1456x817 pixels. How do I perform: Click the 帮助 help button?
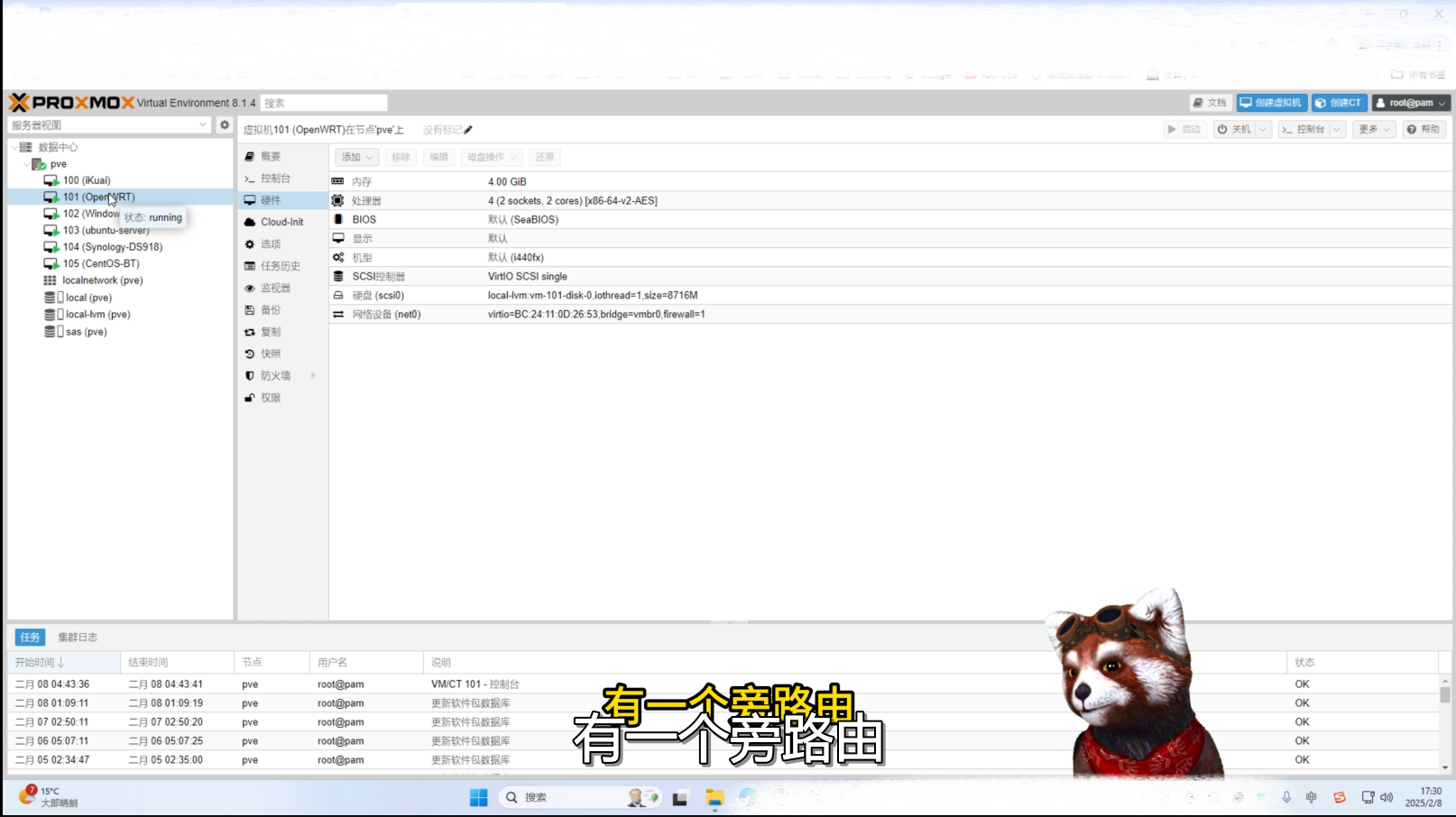pos(1424,130)
